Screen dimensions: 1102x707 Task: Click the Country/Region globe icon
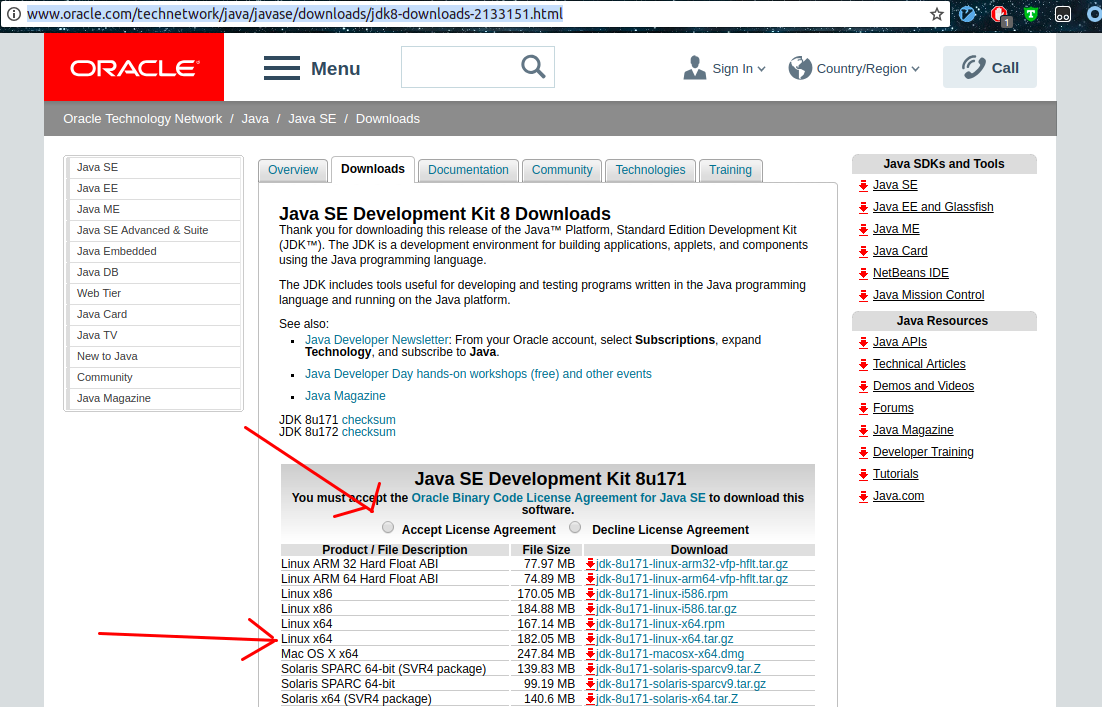click(x=800, y=68)
